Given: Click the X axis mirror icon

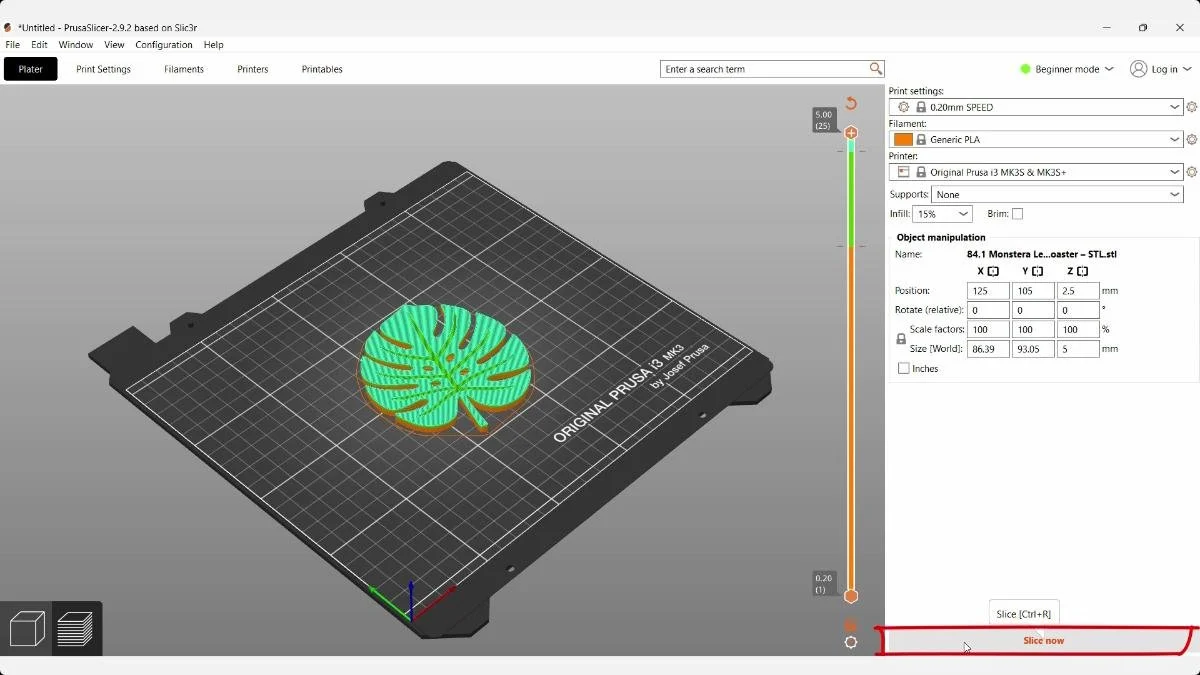Looking at the screenshot, I should (x=993, y=271).
